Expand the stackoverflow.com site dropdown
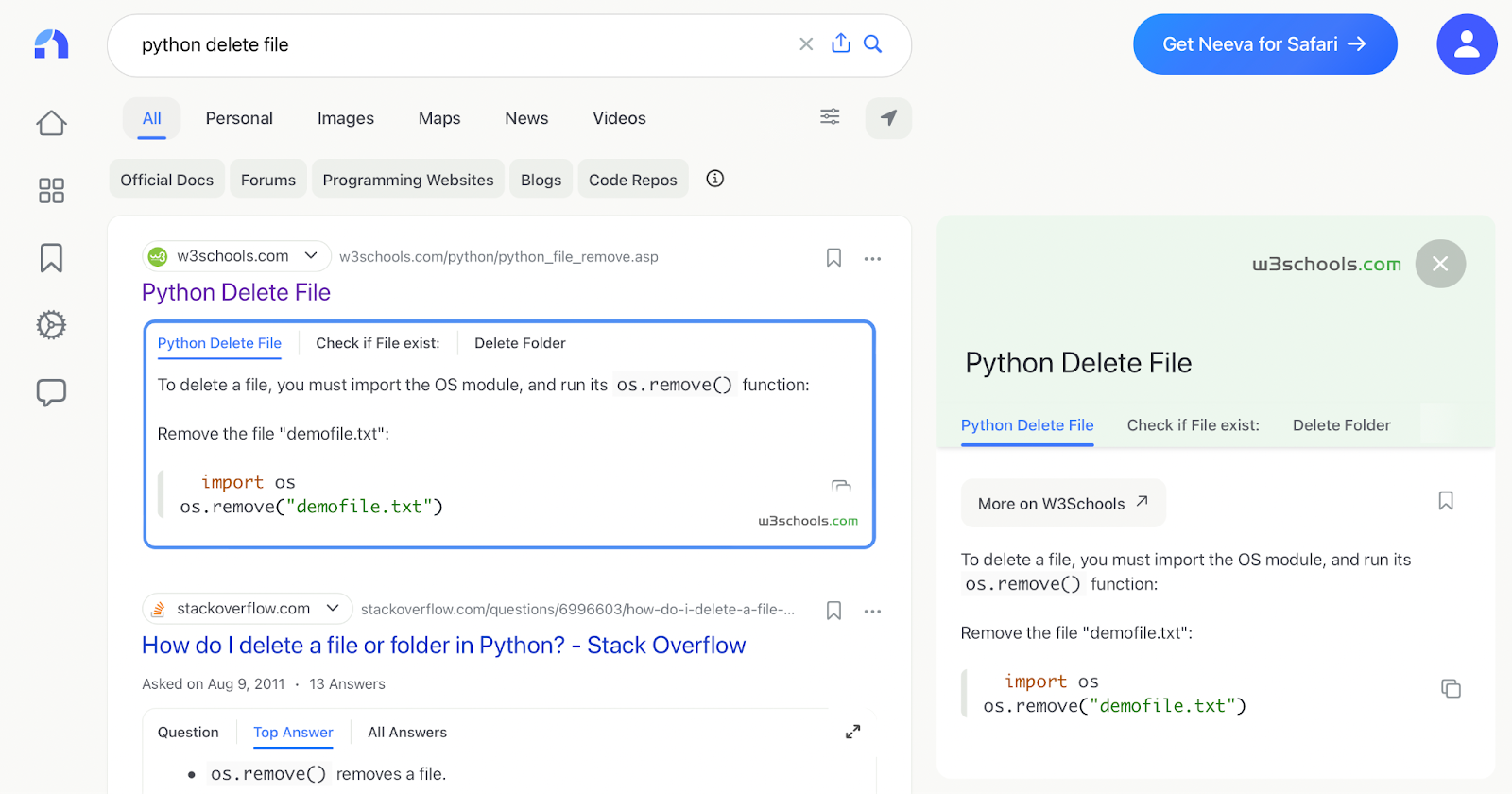The image size is (1512, 794). (333, 609)
